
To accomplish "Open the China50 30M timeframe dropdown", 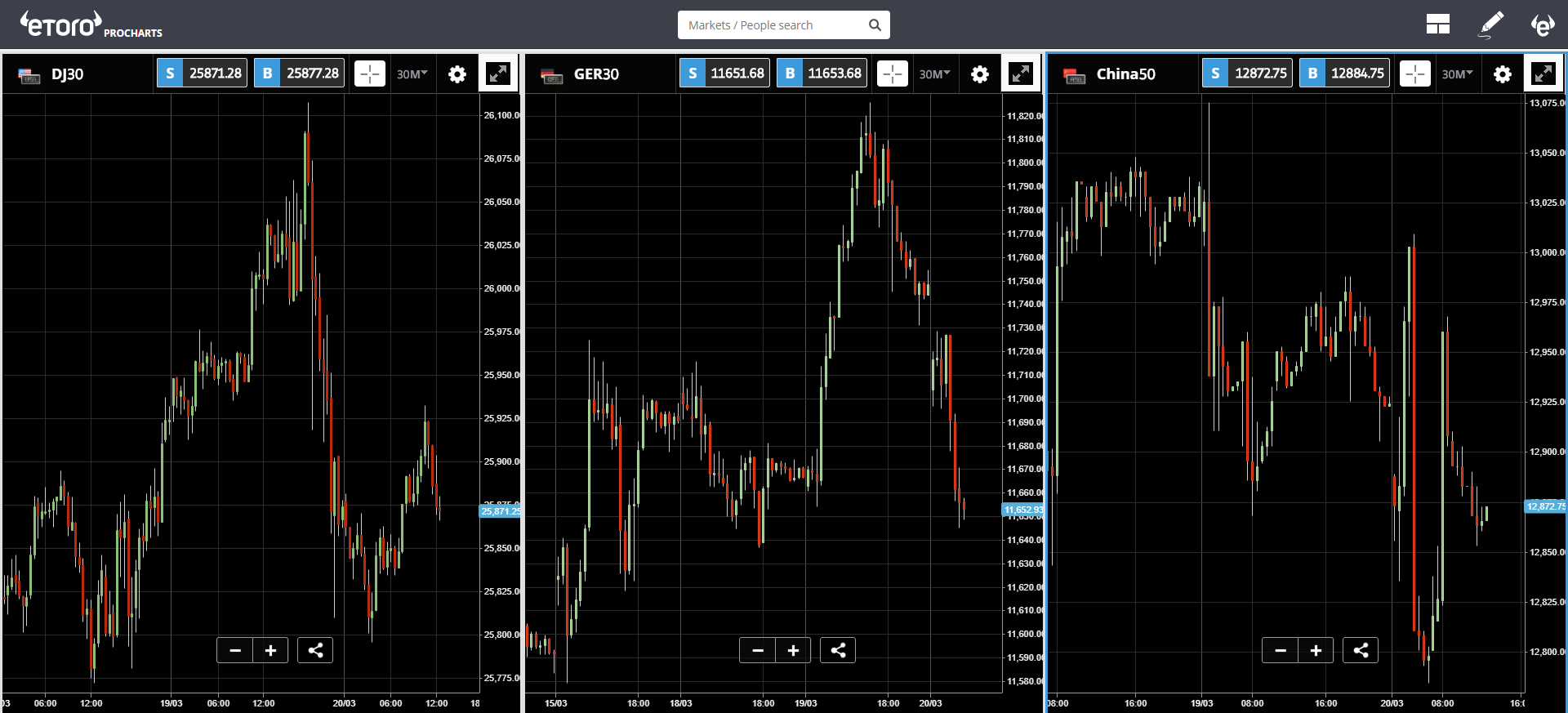I will 1457,74.
